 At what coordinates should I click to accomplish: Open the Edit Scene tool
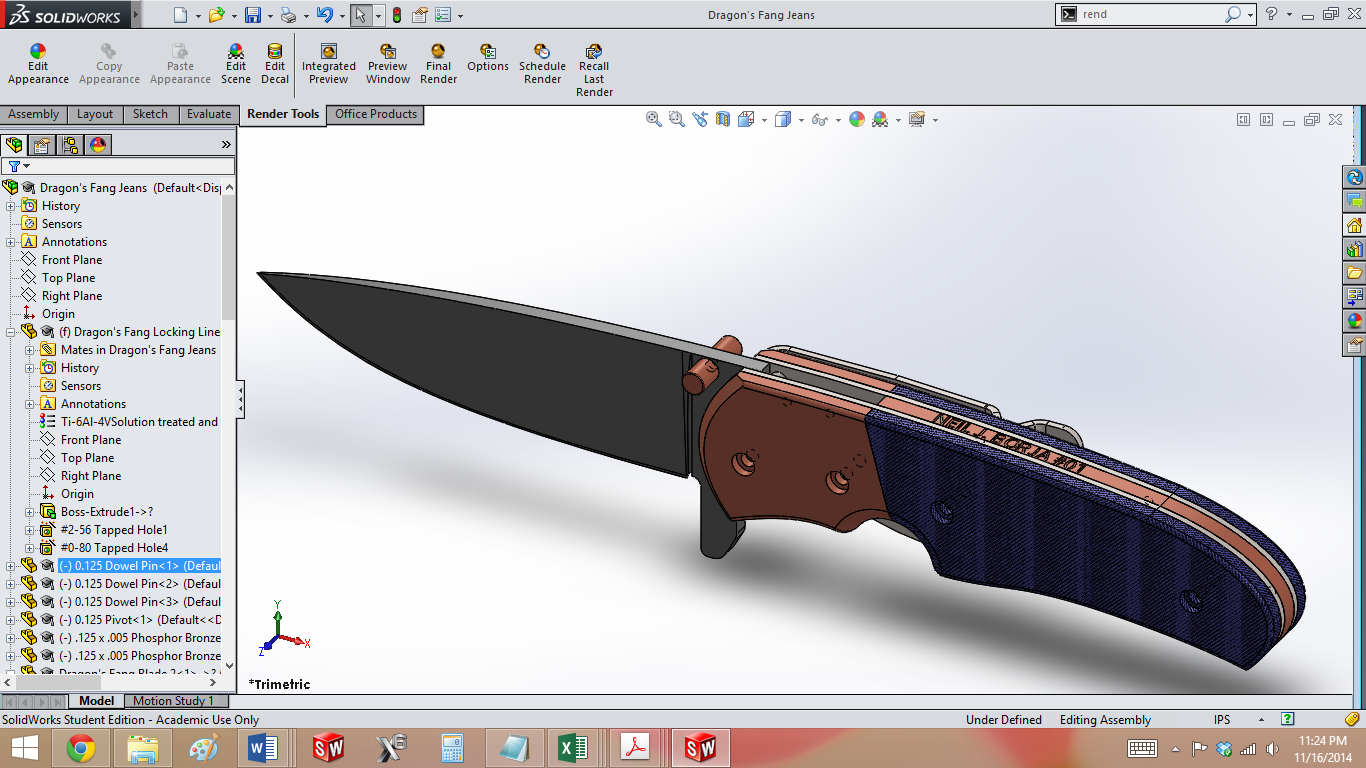click(x=236, y=65)
